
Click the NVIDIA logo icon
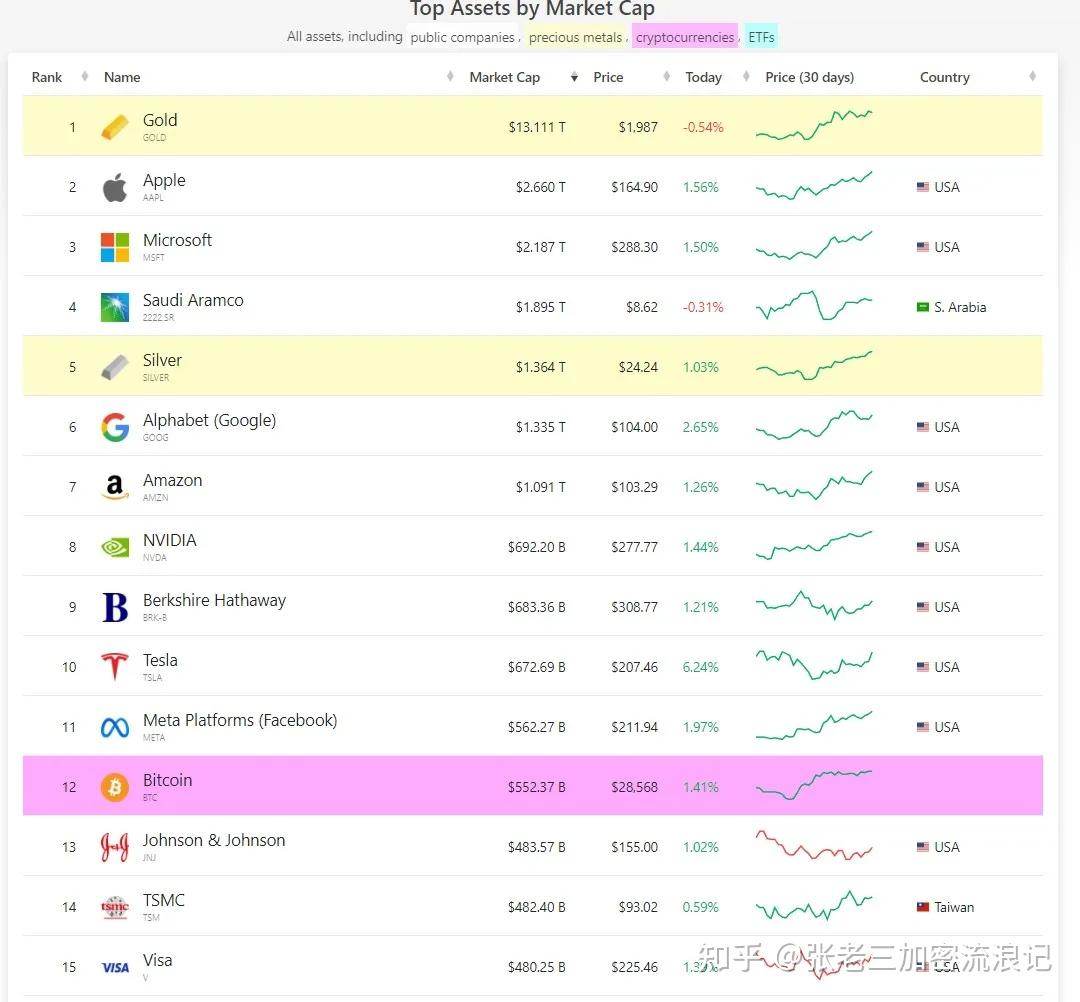point(115,547)
